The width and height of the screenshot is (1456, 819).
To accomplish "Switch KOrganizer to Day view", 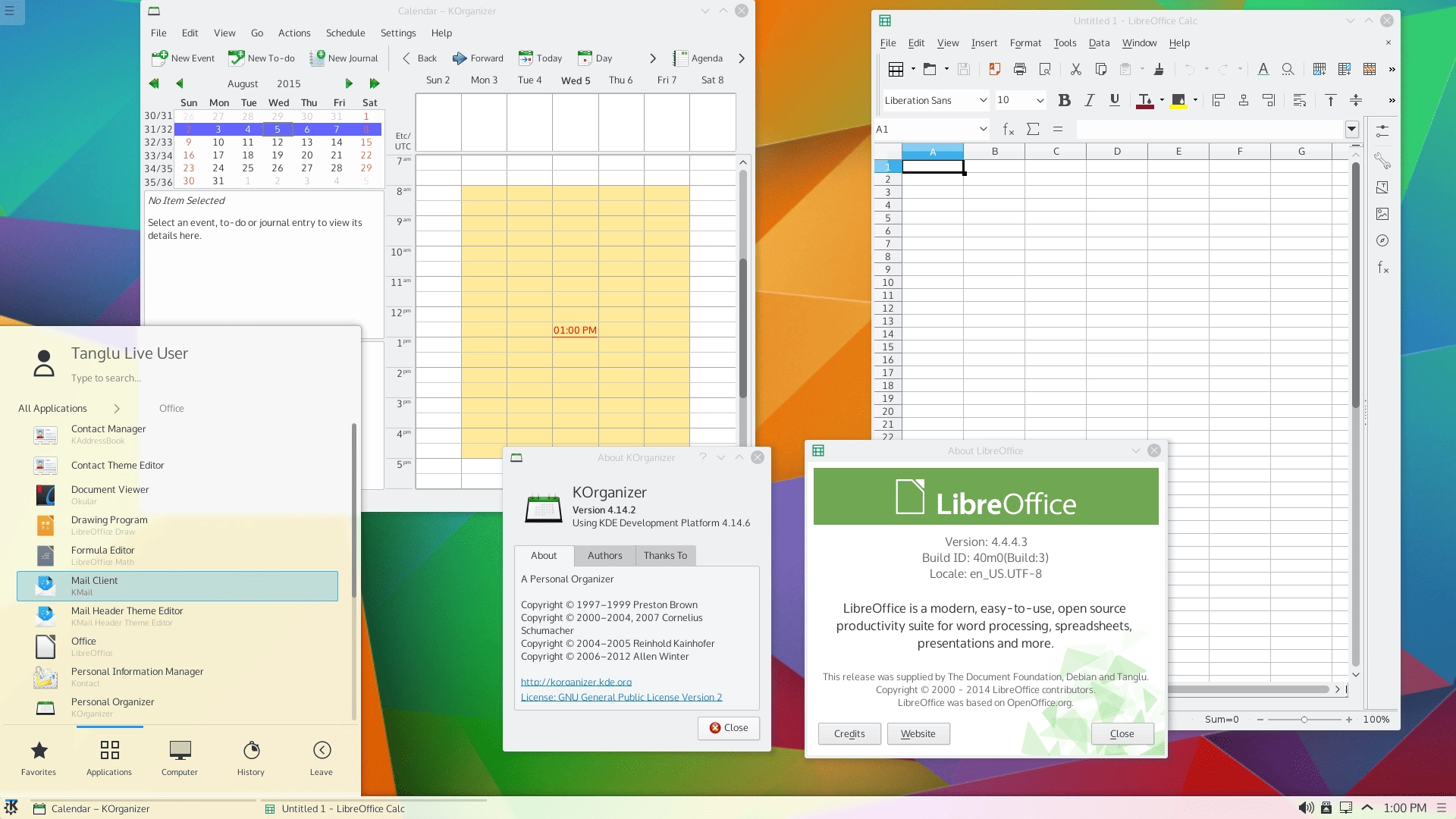I will click(x=595, y=58).
